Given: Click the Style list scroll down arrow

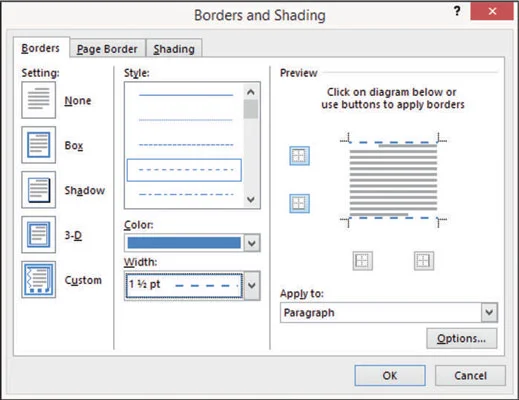Looking at the screenshot, I should coord(251,200).
